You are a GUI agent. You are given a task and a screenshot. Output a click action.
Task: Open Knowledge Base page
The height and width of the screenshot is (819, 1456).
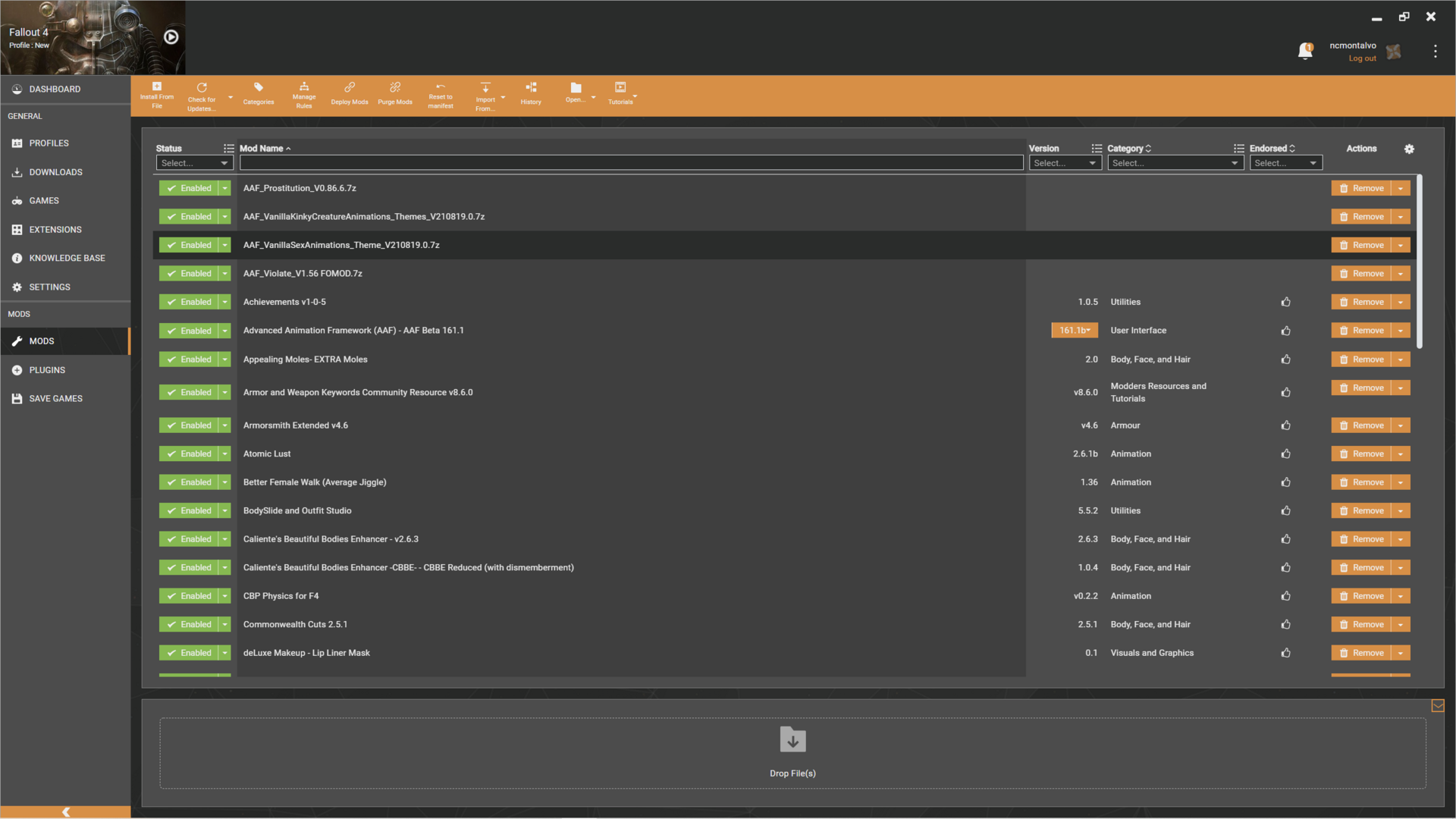click(x=65, y=259)
